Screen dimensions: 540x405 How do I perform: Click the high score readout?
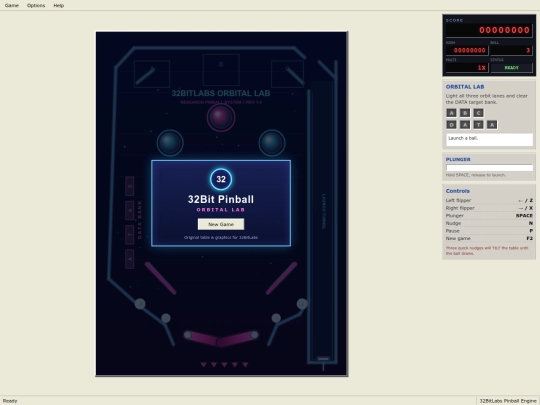point(467,50)
